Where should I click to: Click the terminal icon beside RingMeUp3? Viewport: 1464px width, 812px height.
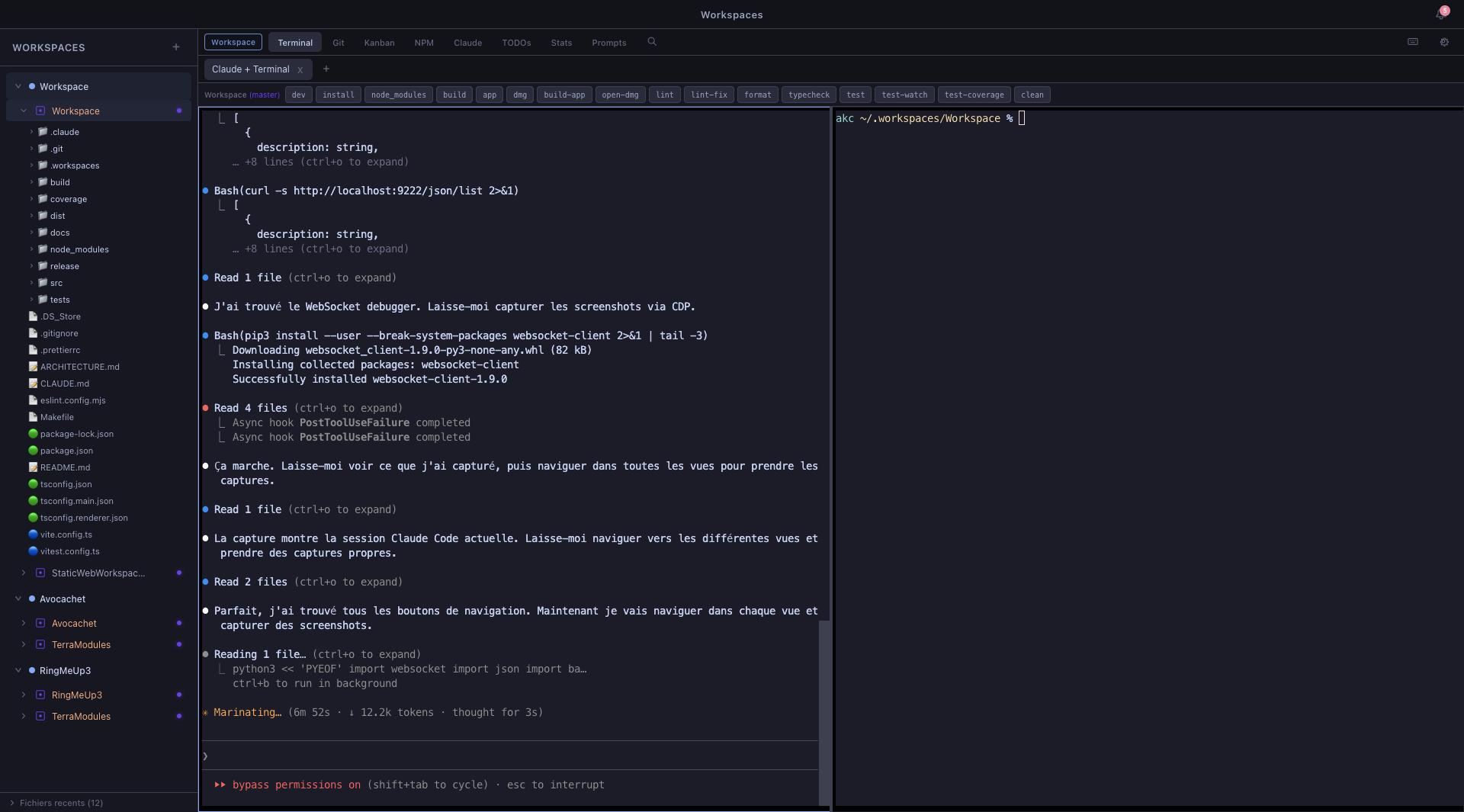40,695
